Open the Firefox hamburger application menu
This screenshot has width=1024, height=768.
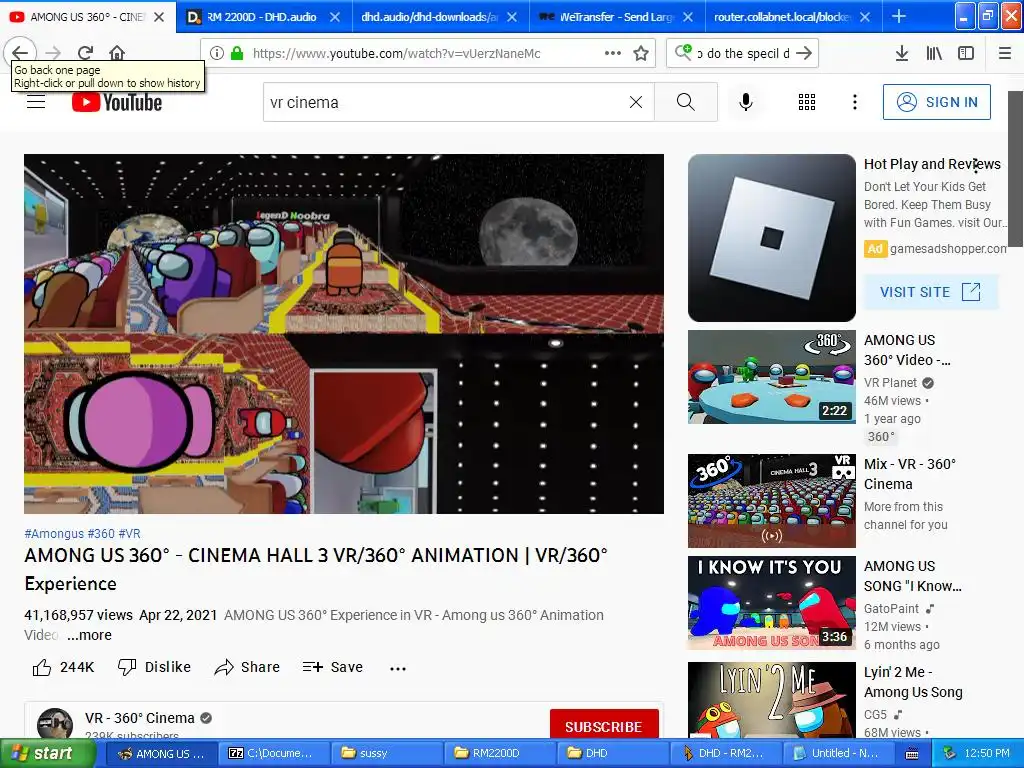pyautogui.click(x=1005, y=54)
